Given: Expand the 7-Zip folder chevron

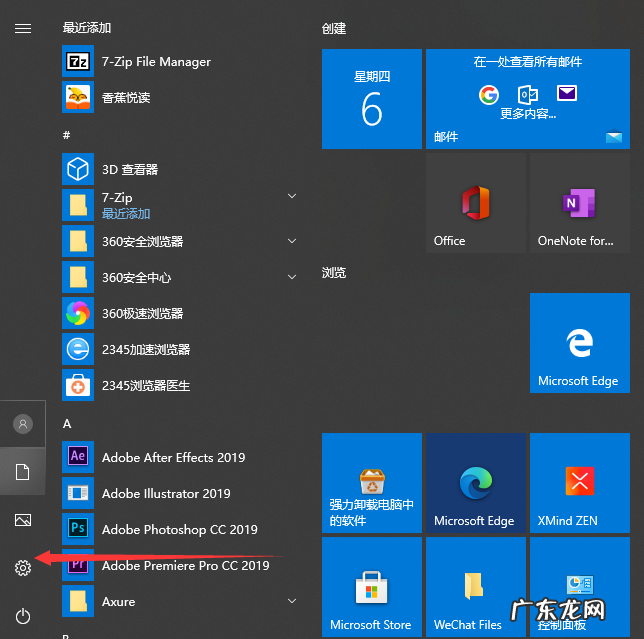Looking at the screenshot, I should click(x=292, y=197).
